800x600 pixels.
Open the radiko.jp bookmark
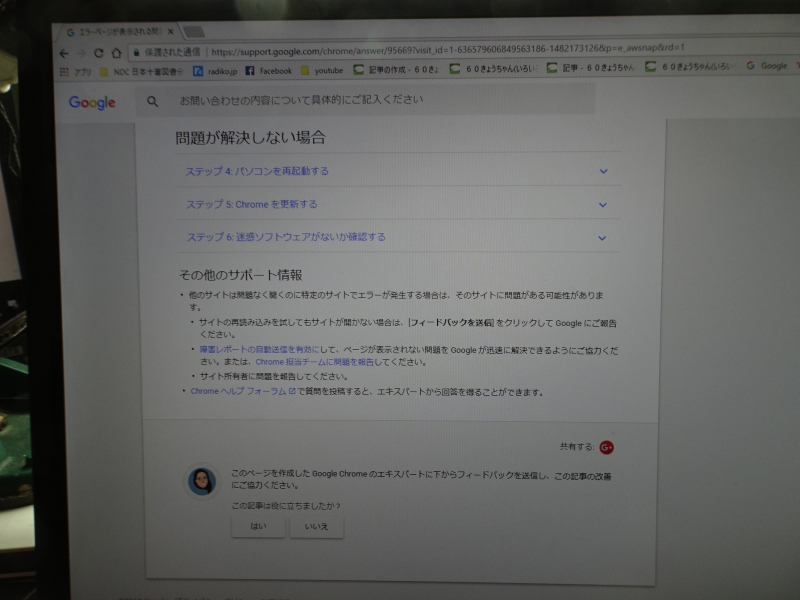[215, 71]
